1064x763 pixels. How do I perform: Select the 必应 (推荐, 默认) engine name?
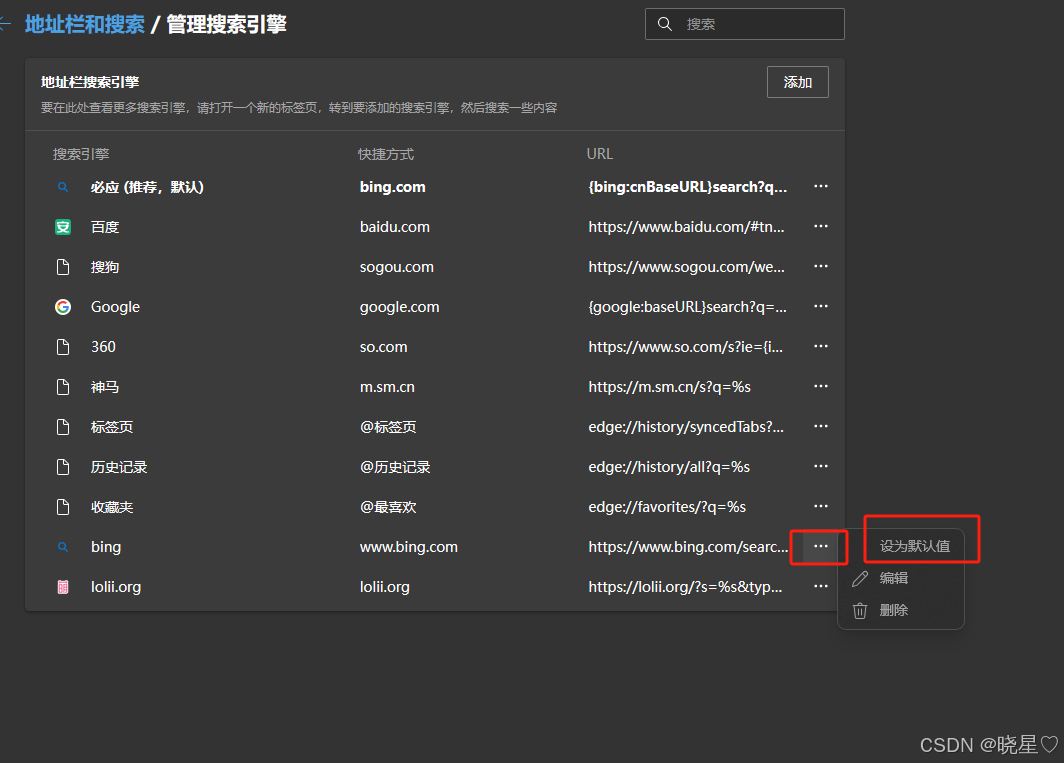tap(147, 187)
